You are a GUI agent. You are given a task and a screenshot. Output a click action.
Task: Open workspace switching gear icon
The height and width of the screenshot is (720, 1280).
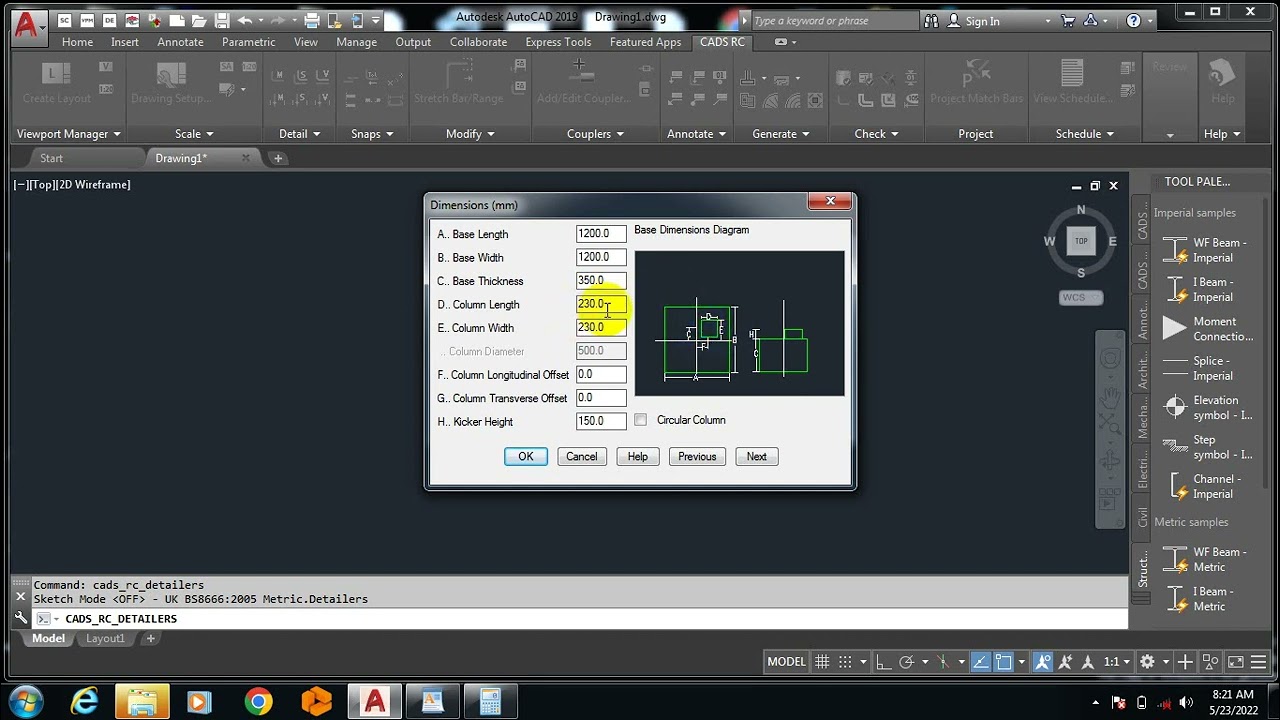pyautogui.click(x=1147, y=661)
